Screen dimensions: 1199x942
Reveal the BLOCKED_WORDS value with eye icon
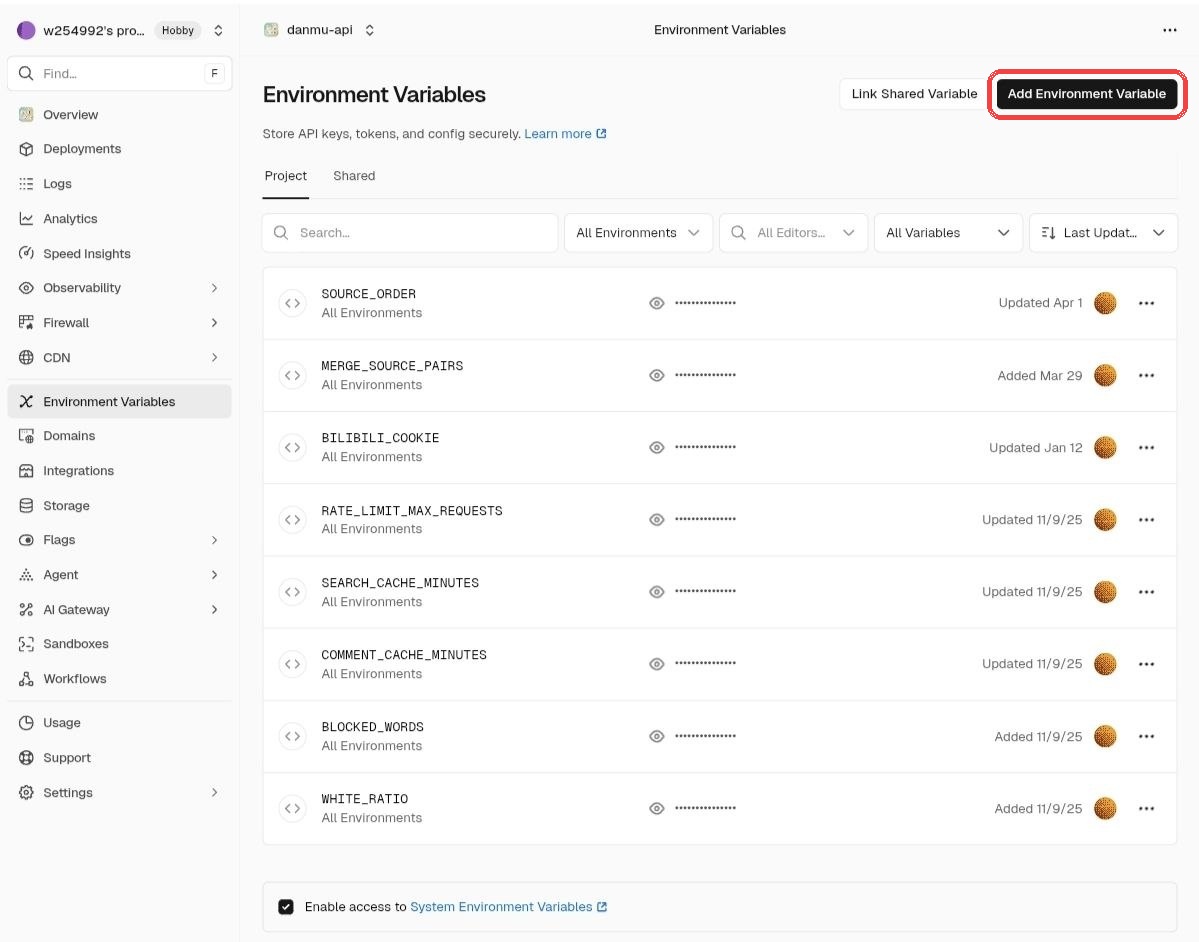point(656,736)
